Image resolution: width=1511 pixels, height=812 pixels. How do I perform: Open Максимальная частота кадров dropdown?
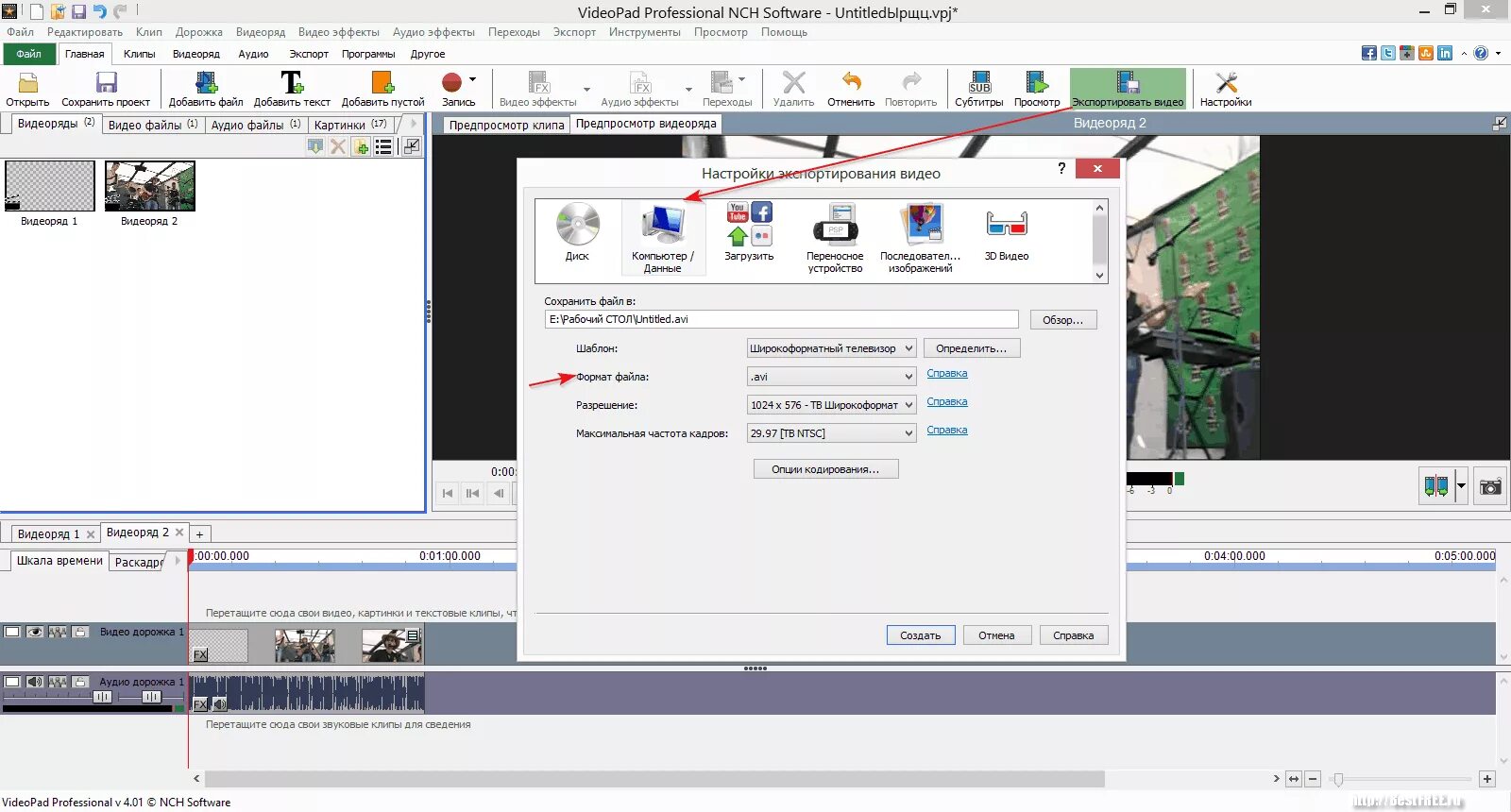pos(831,433)
